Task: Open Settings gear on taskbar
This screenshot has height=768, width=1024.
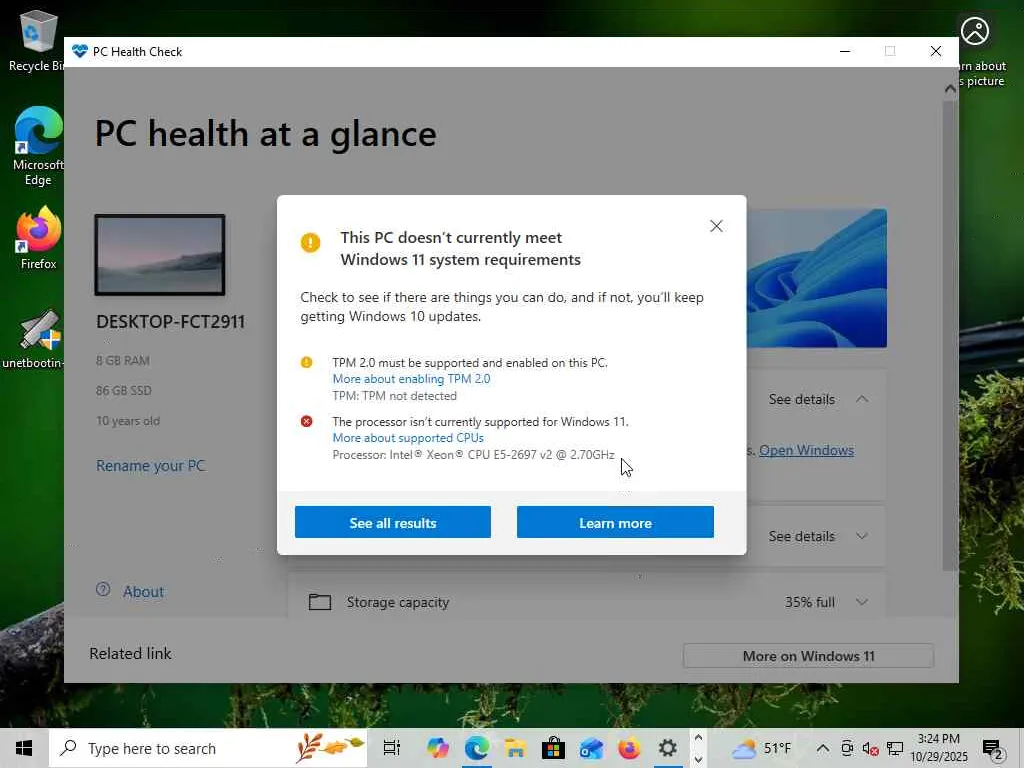Action: (x=667, y=748)
